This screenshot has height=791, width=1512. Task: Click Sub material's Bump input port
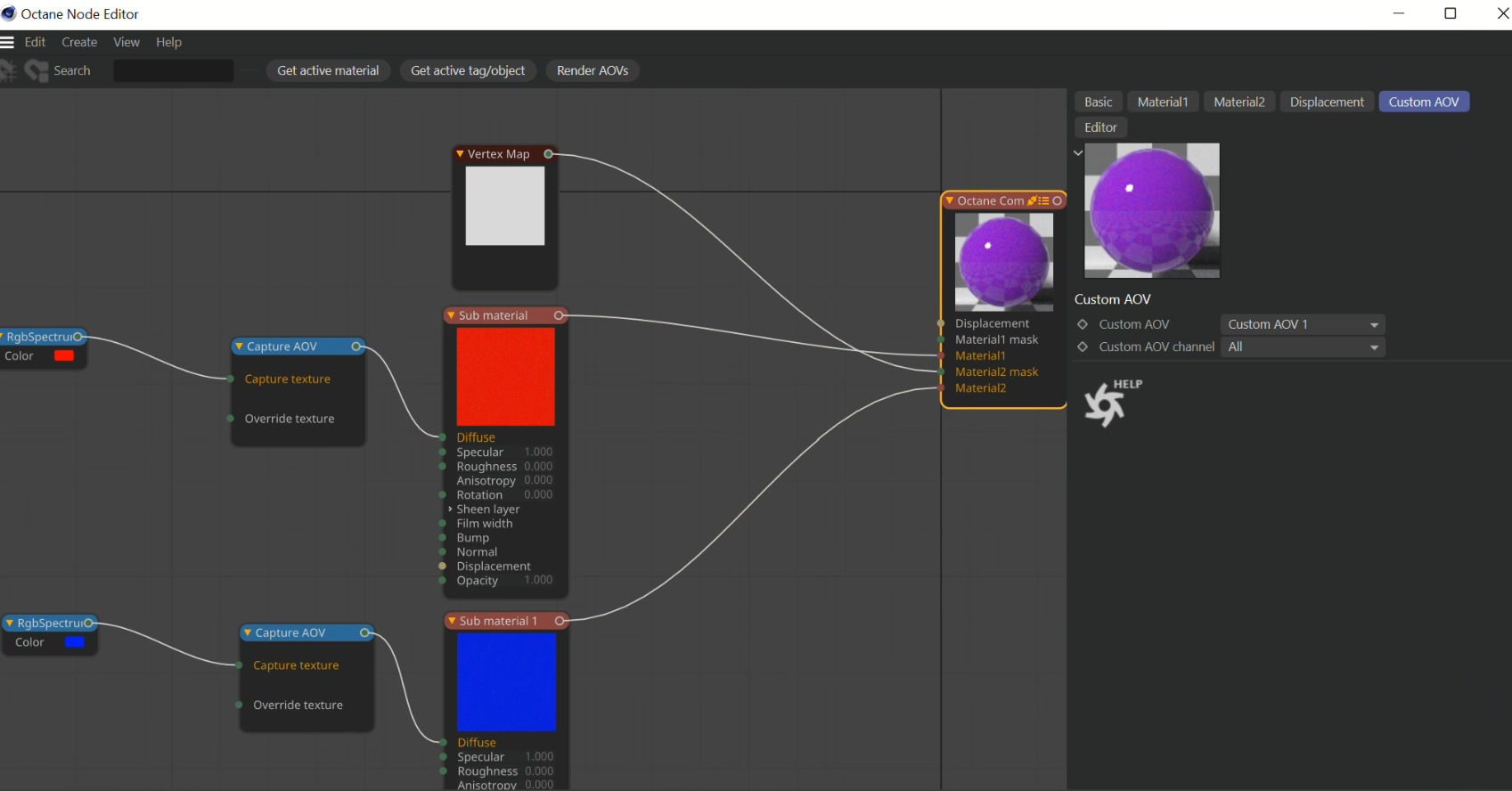443,538
